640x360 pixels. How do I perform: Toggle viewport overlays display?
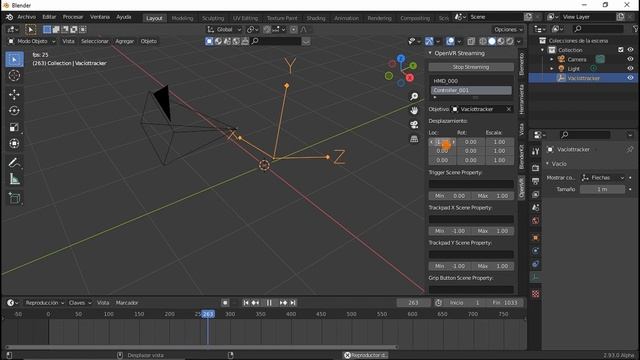(450, 41)
